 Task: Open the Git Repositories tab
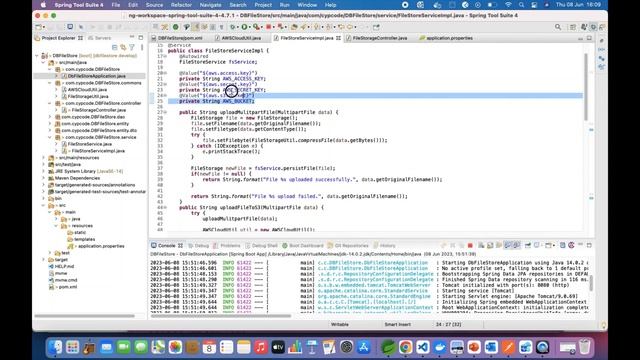(x=351, y=246)
